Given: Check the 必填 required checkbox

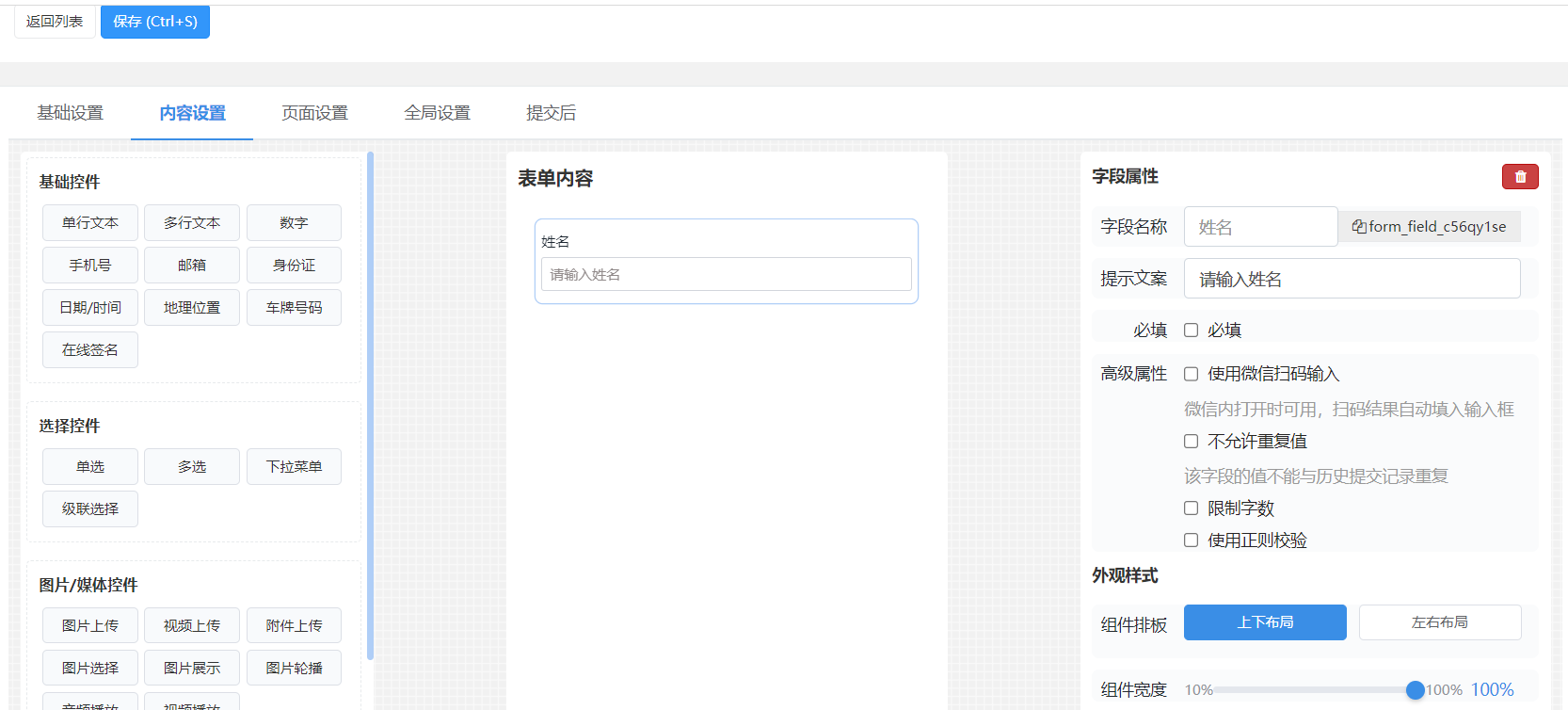Looking at the screenshot, I should (1191, 331).
